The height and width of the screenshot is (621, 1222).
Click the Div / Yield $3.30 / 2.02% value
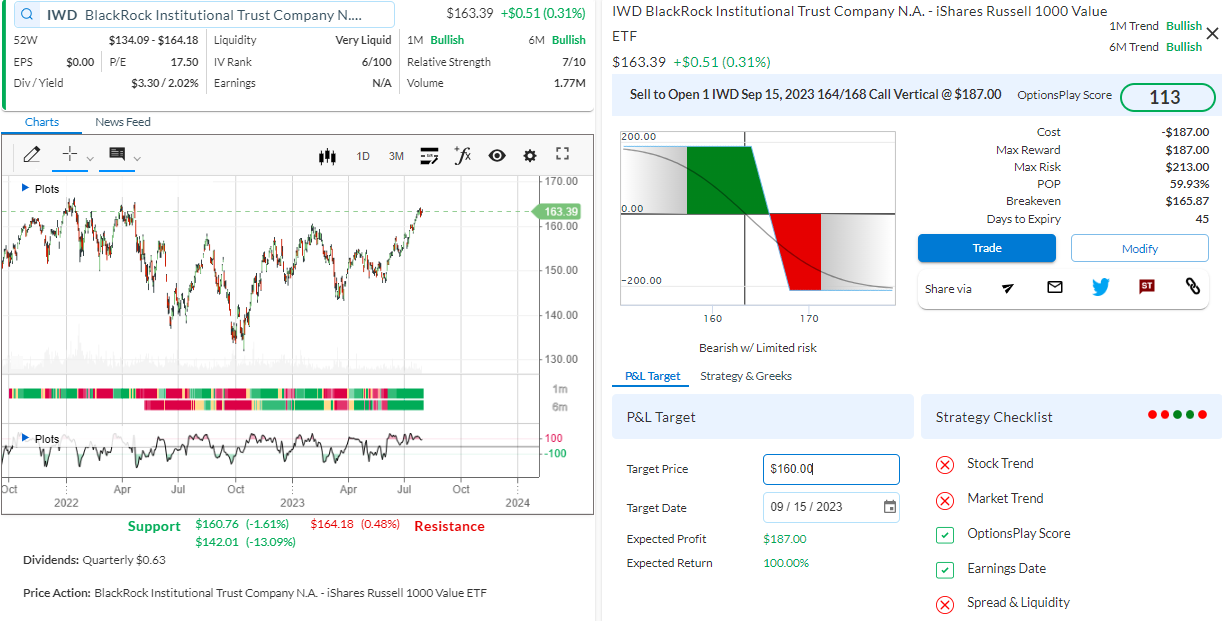165,83
